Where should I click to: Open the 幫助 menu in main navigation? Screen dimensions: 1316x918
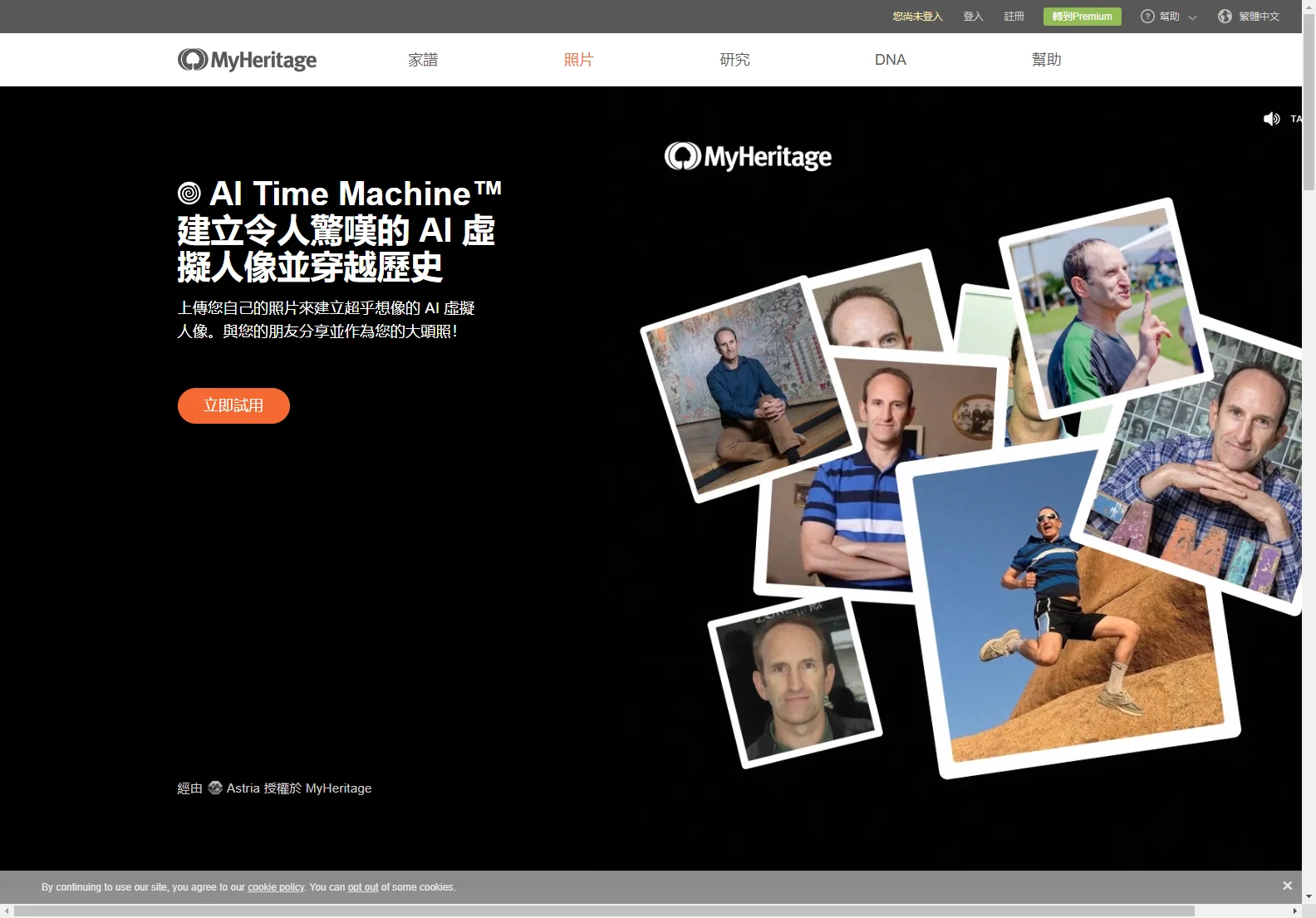(x=1046, y=60)
